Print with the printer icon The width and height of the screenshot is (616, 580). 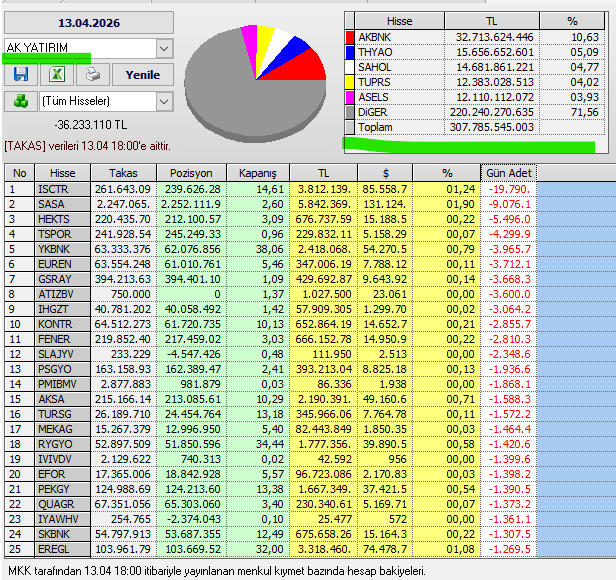(x=93, y=74)
